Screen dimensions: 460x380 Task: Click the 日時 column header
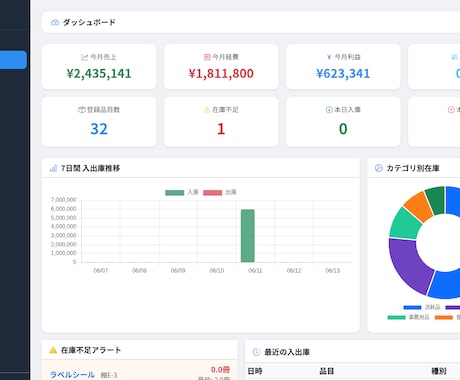click(x=255, y=371)
